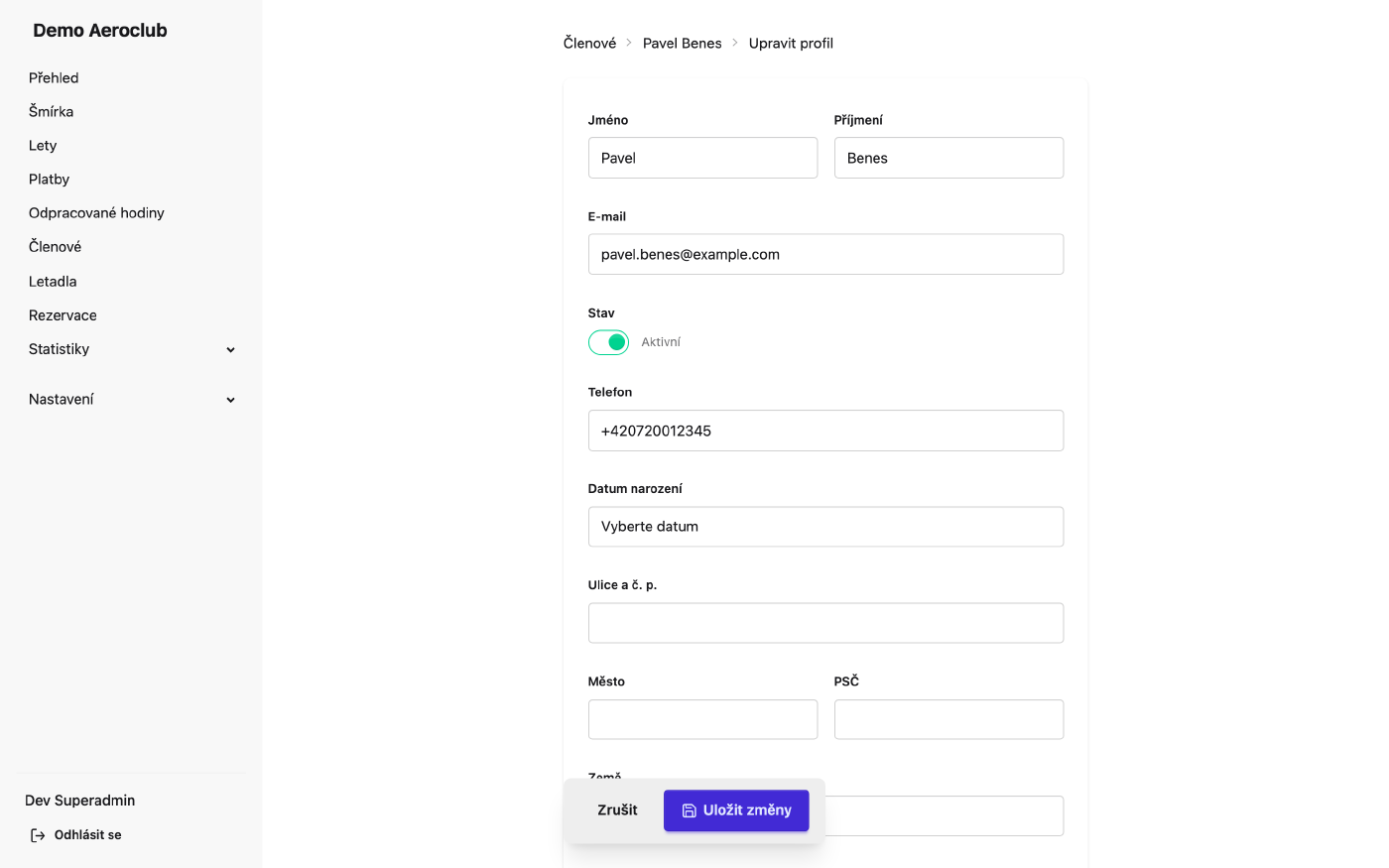Open the Pavel Benes breadcrumb link

[683, 43]
